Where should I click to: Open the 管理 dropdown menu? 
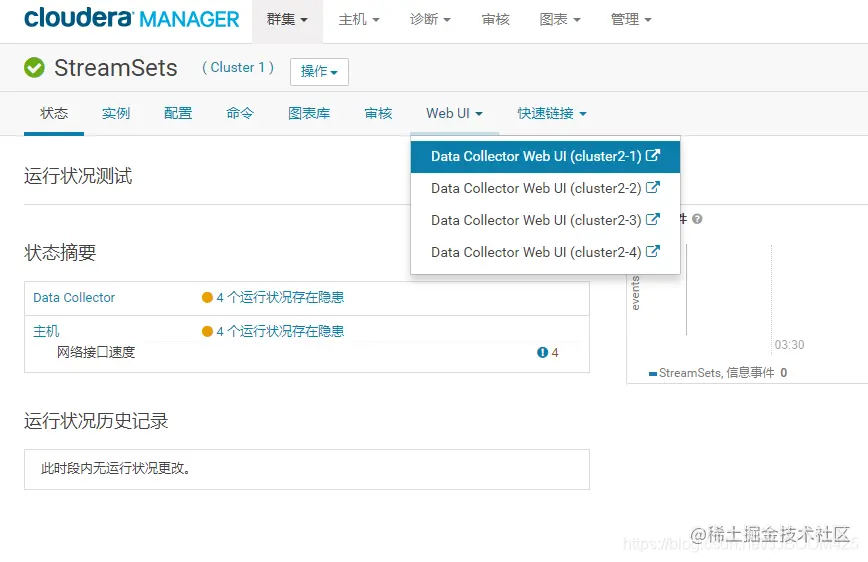pos(631,20)
